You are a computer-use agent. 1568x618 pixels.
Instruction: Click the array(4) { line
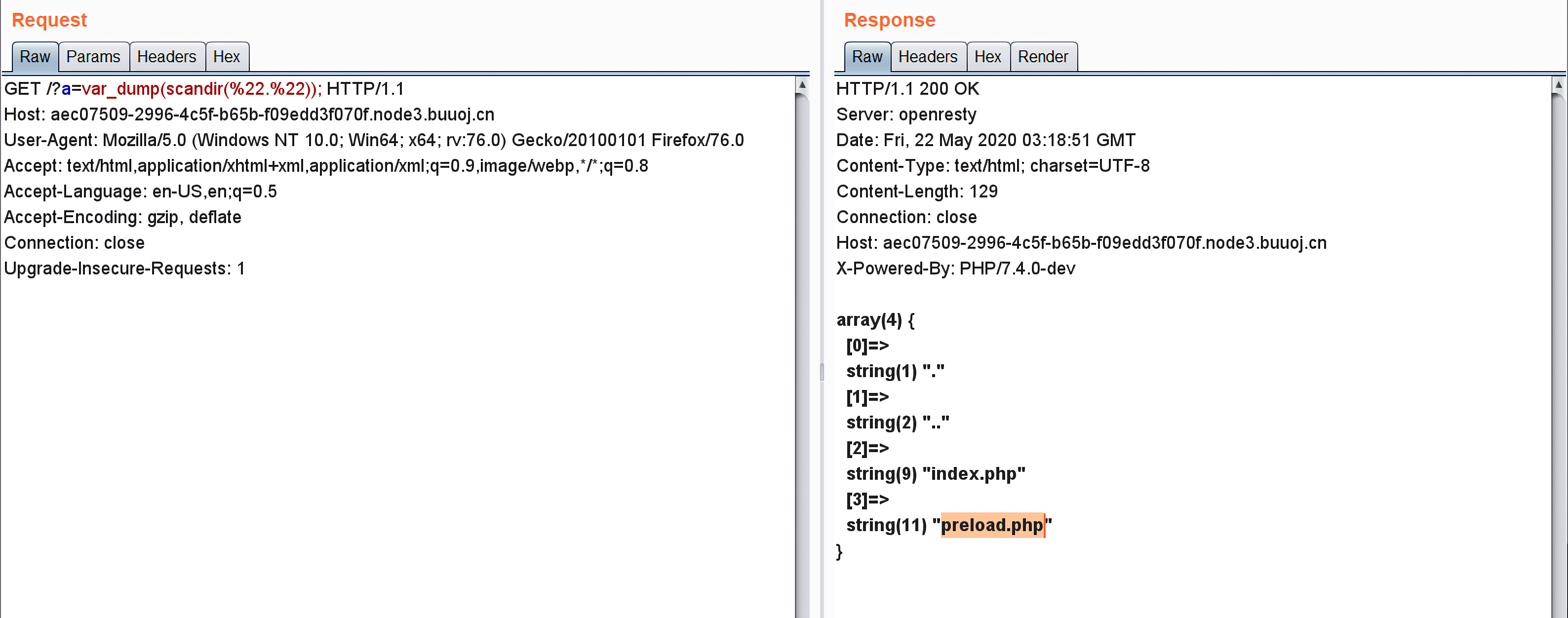(875, 320)
